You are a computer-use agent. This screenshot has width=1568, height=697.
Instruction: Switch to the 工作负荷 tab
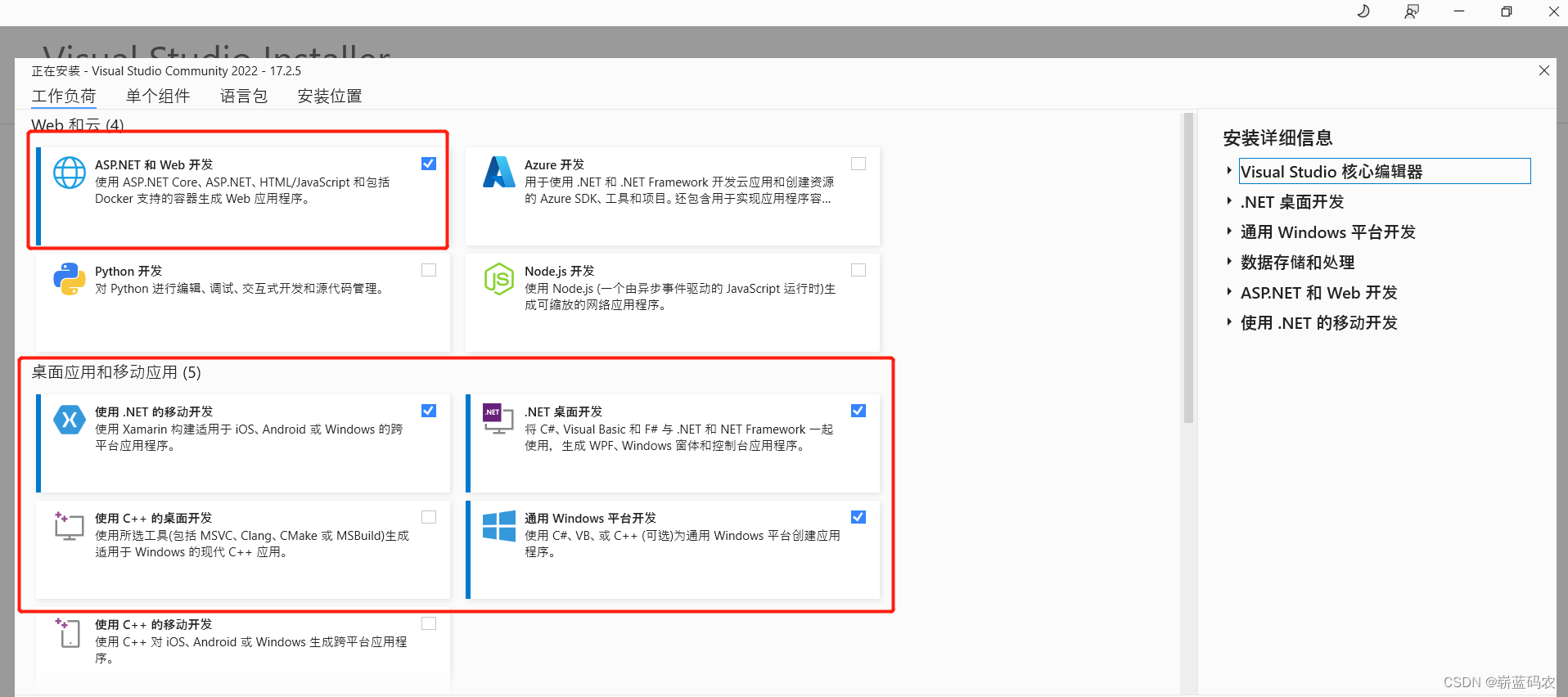click(64, 97)
